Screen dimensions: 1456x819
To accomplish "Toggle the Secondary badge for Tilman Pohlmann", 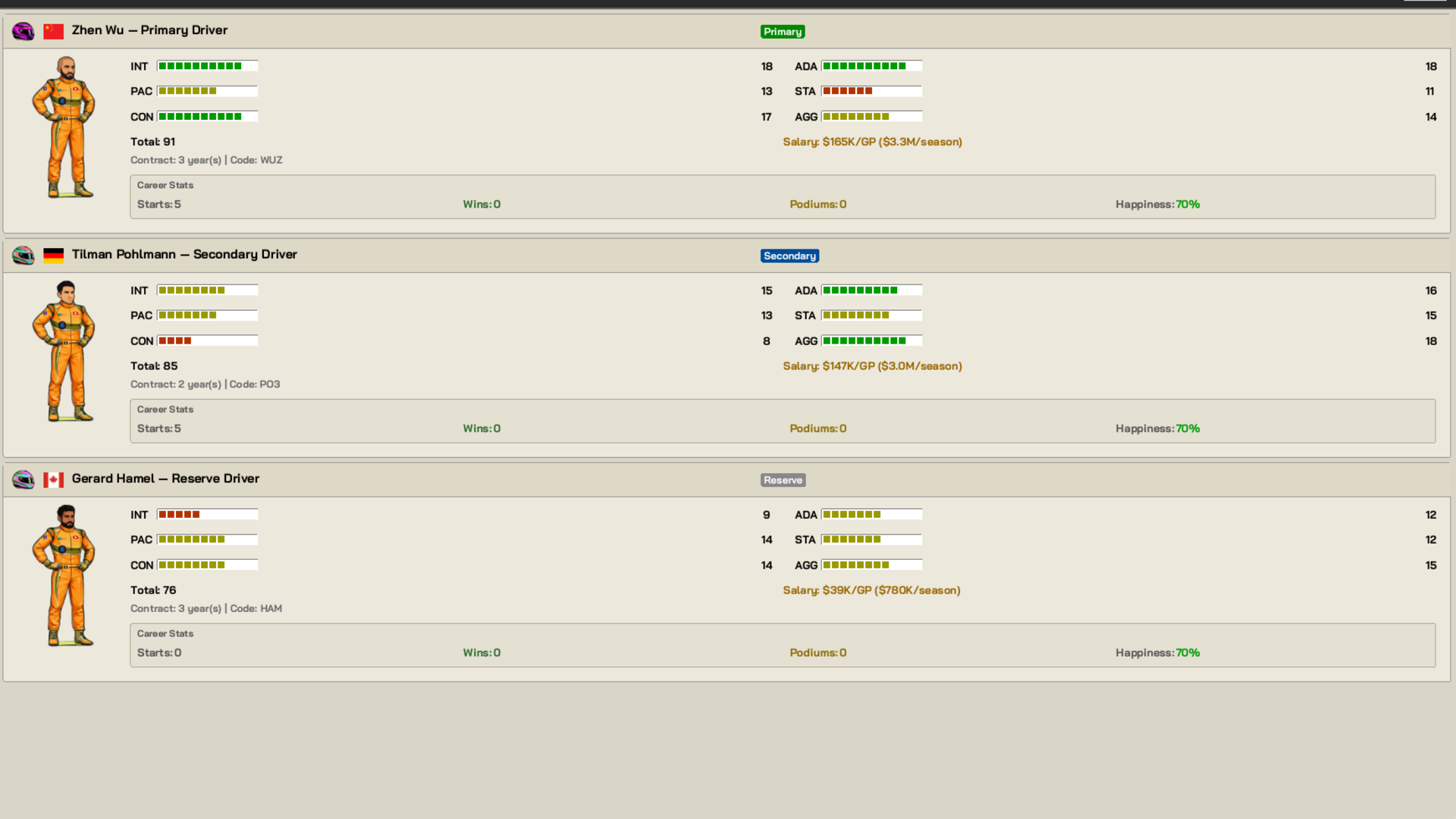I will tap(789, 256).
